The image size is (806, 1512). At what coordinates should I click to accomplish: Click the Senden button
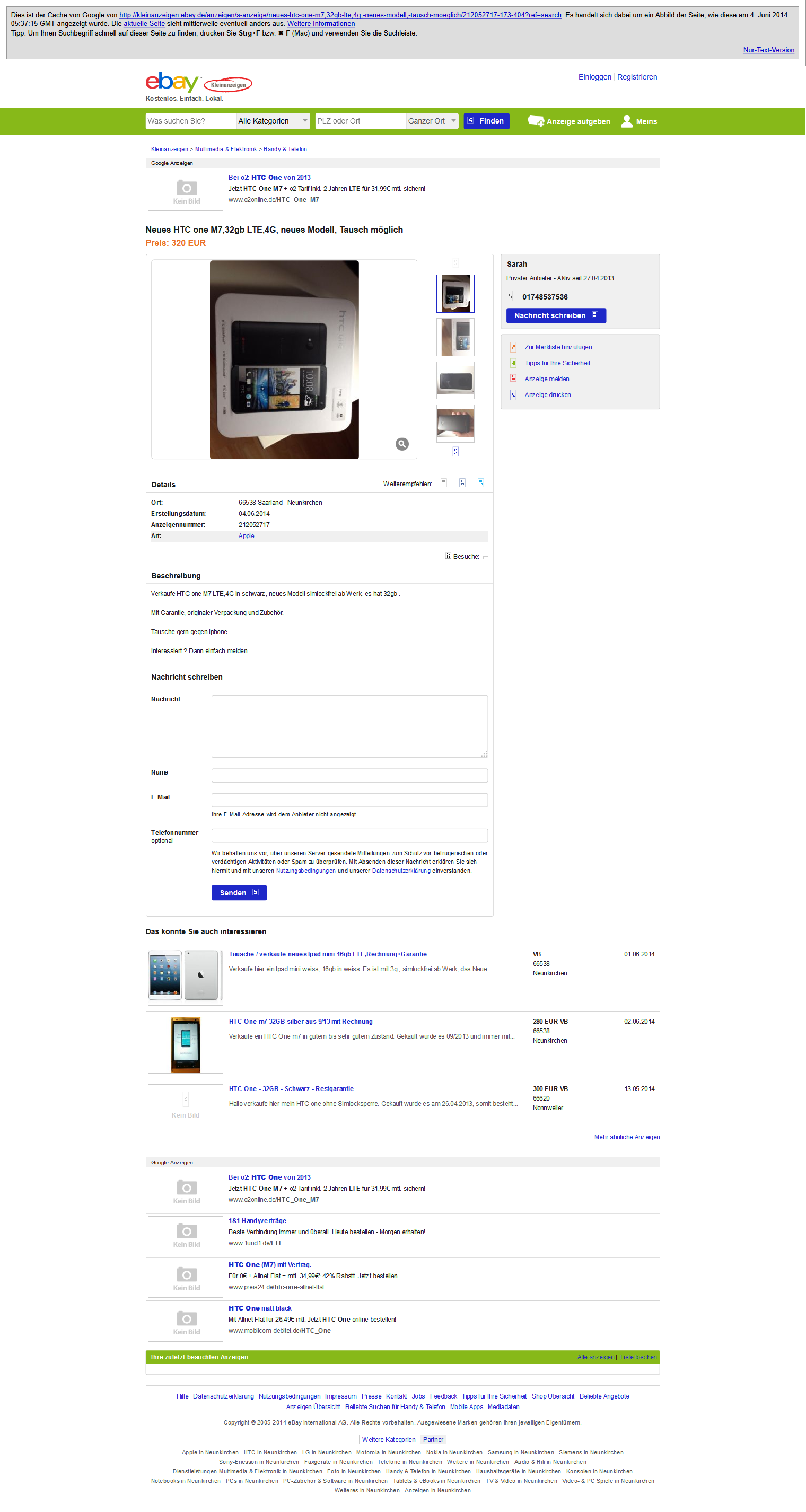tap(239, 893)
